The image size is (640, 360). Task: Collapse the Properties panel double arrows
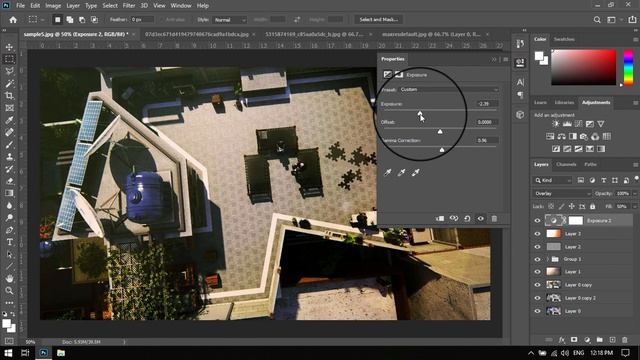point(494,59)
